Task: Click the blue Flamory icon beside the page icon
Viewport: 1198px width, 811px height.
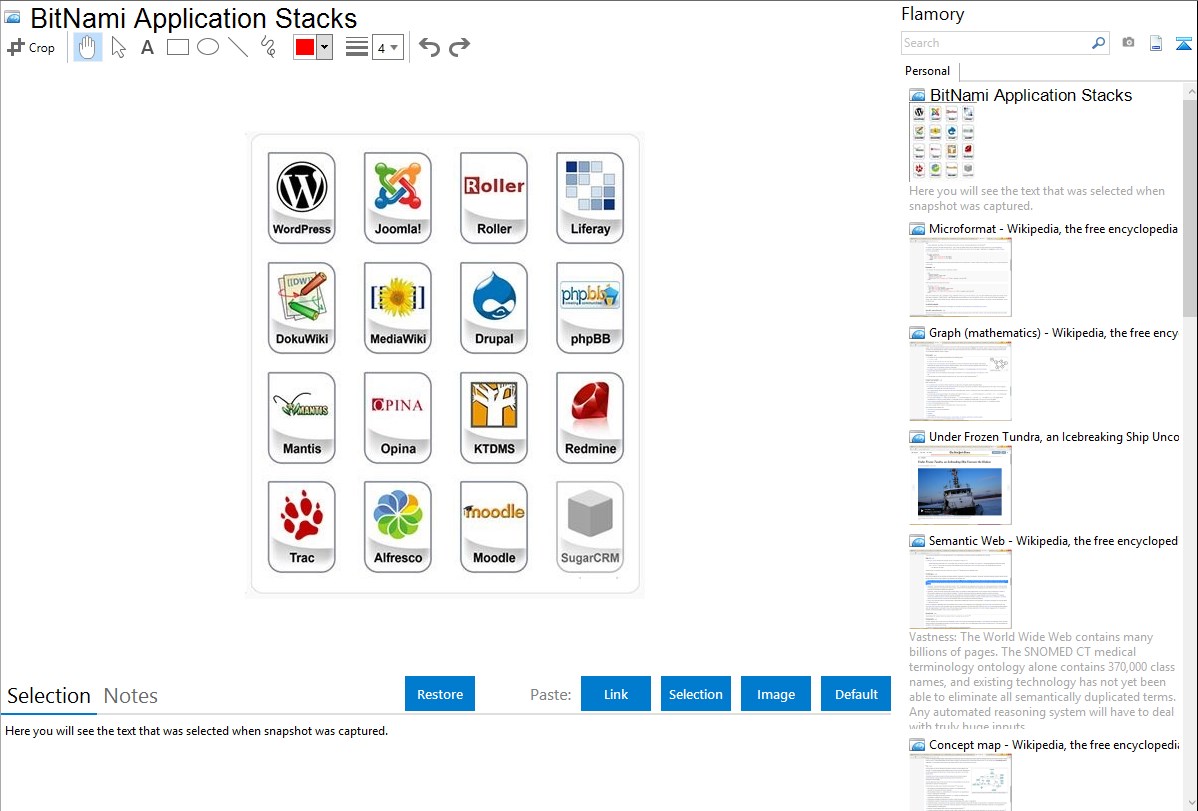Action: (1183, 43)
